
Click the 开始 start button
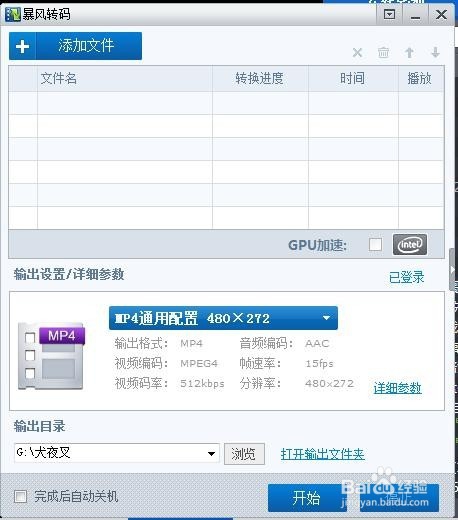coord(306,498)
